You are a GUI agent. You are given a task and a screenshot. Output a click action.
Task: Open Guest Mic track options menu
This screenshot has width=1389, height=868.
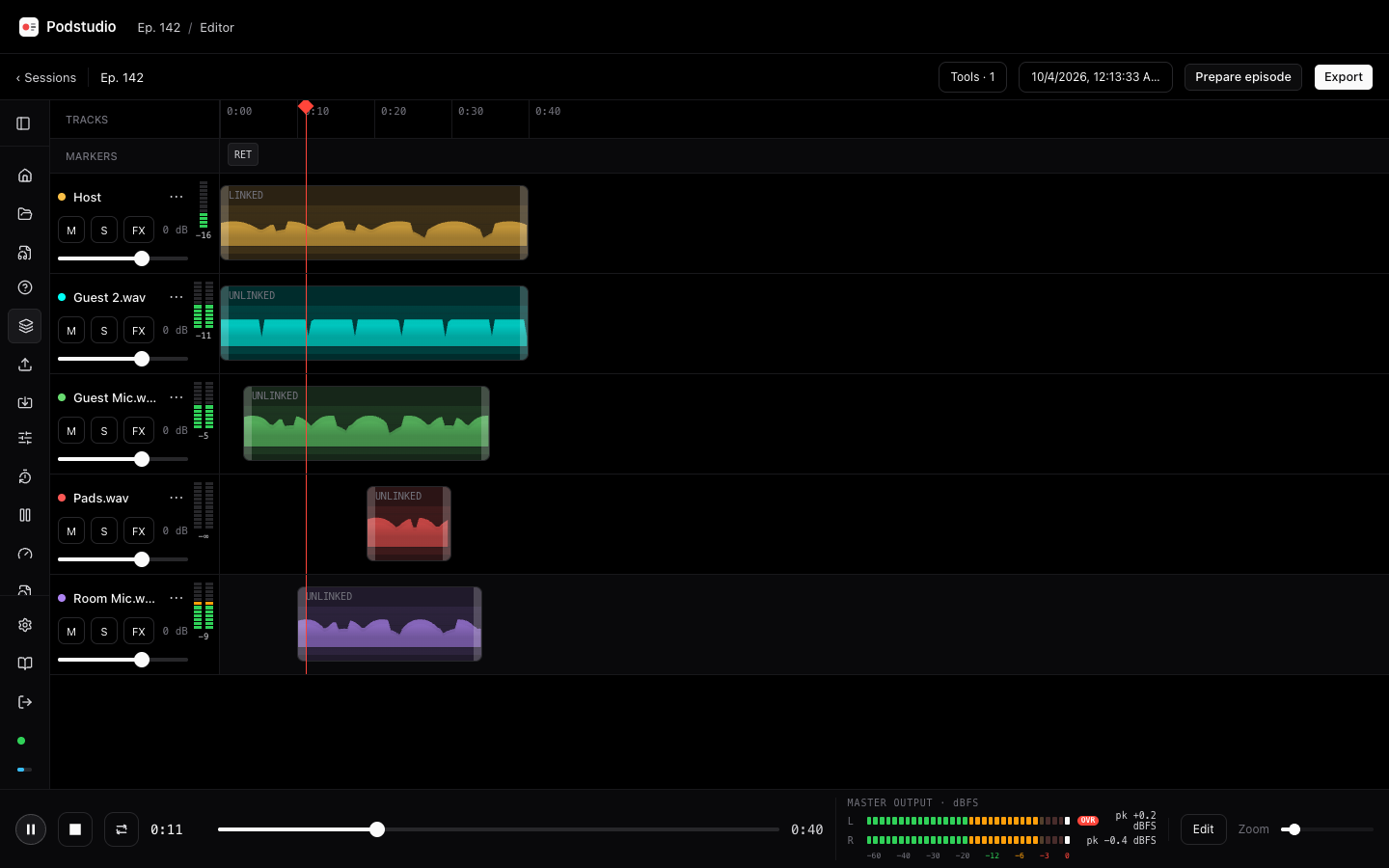pos(176,397)
